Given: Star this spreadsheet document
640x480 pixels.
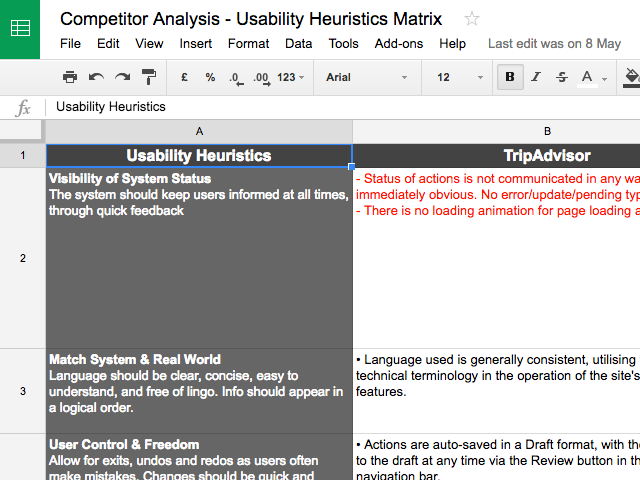Looking at the screenshot, I should coord(471,19).
